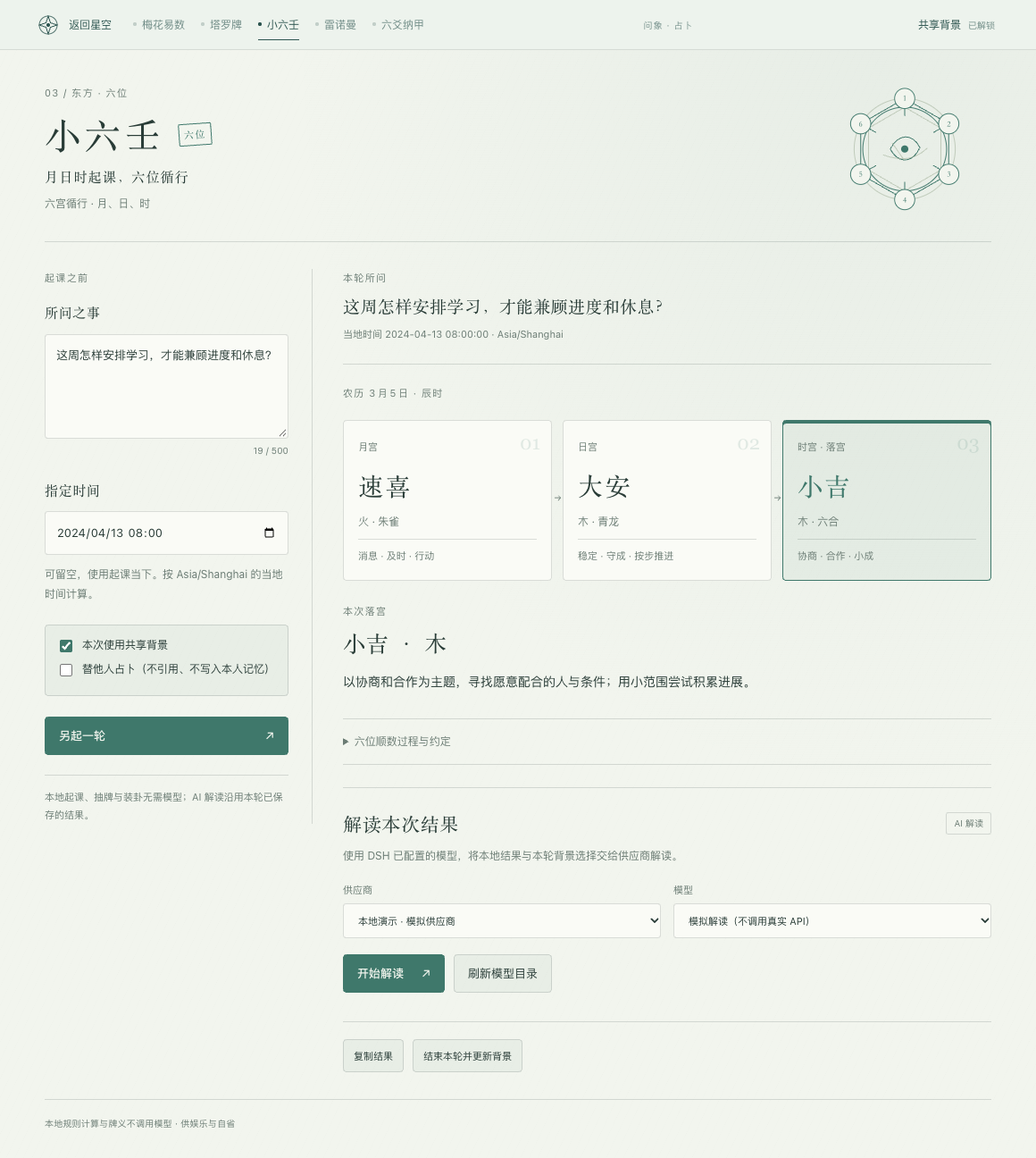Screen dimensions: 1036x1158
Task: Click node 5 on the hexagon diagram
Action: 861,174
